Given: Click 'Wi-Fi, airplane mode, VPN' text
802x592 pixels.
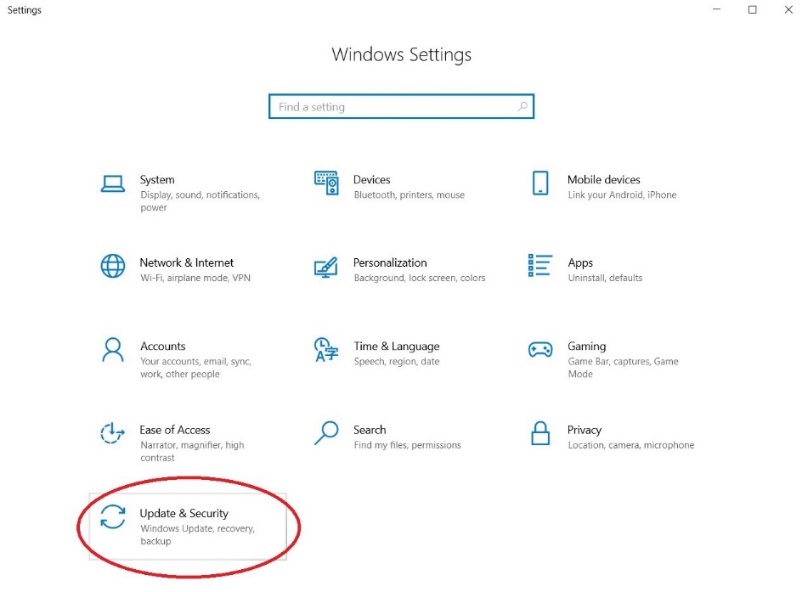Looking at the screenshot, I should [x=195, y=278].
